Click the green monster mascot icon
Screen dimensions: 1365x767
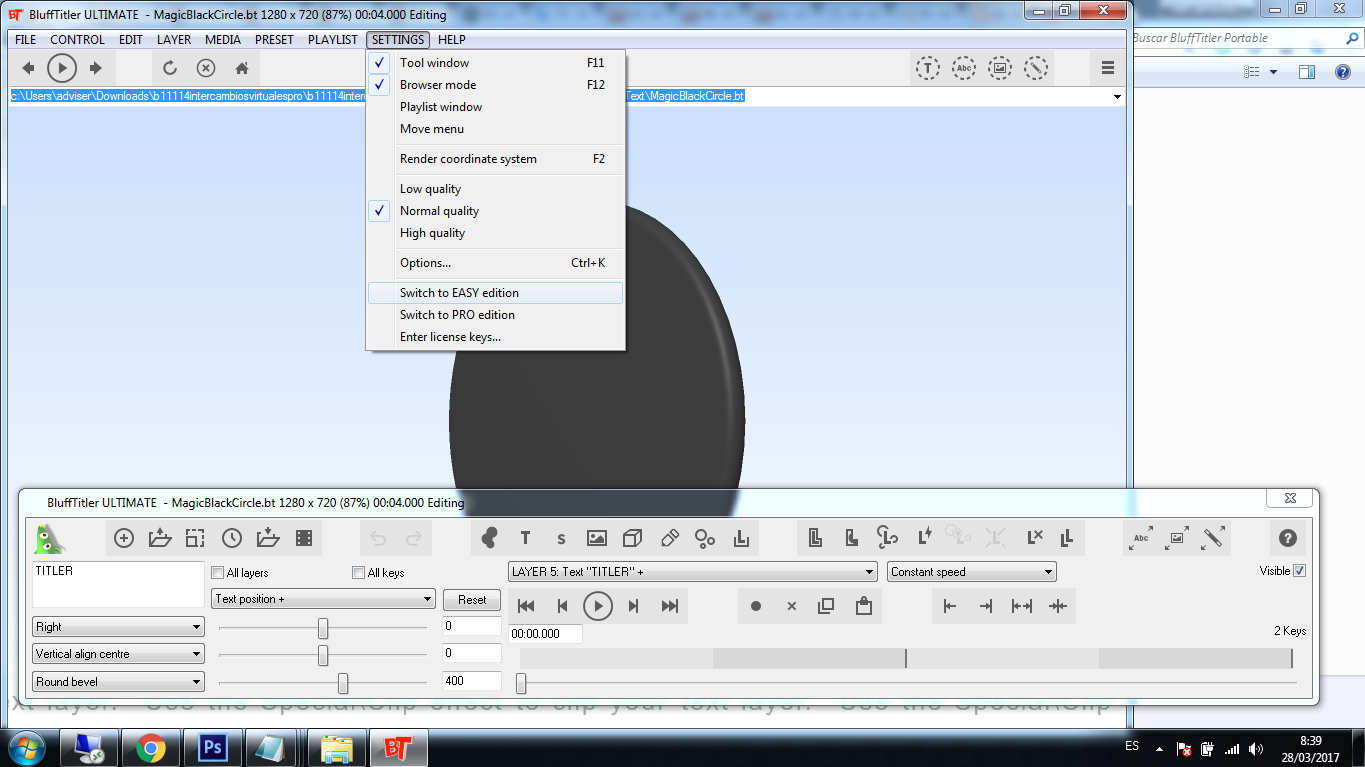pyautogui.click(x=49, y=539)
